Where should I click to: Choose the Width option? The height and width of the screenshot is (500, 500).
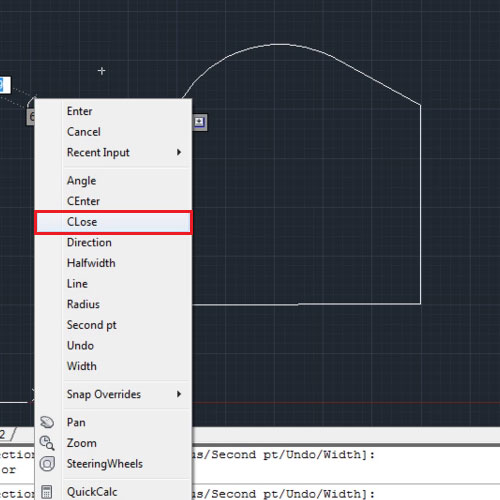pos(113,366)
